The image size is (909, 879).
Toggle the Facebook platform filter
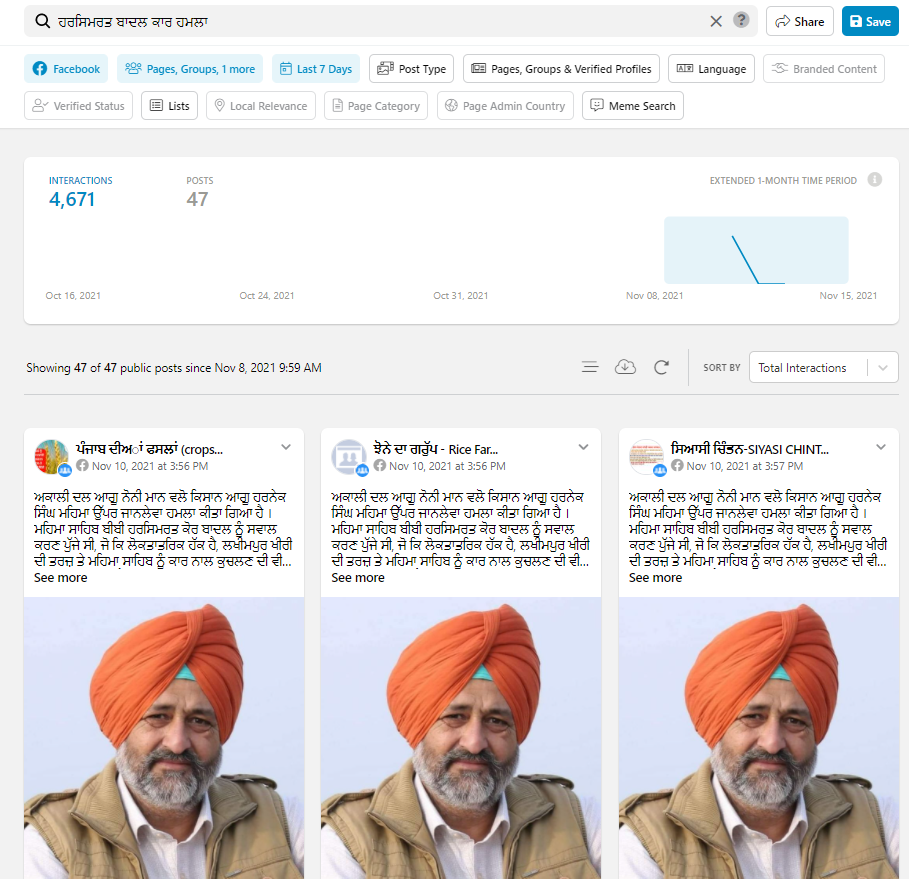(66, 69)
